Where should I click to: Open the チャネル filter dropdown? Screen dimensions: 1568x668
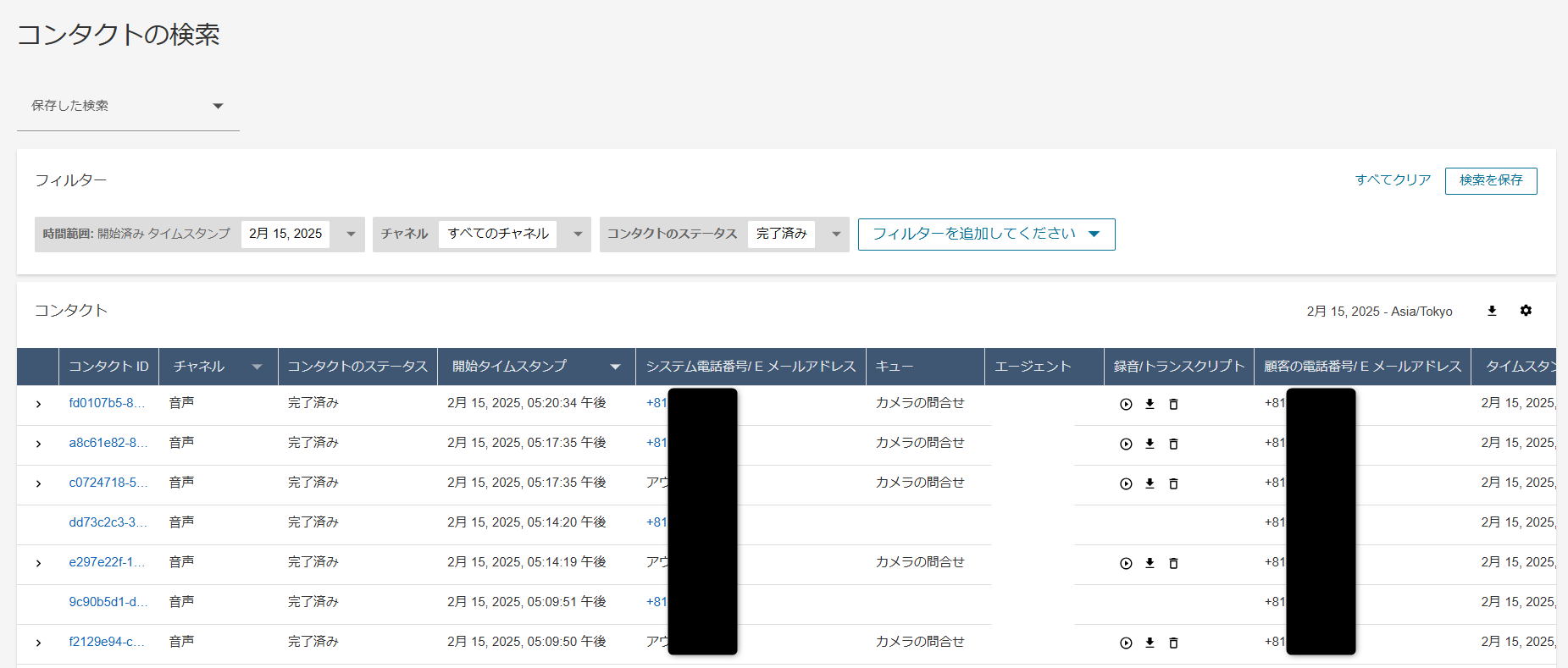click(x=577, y=235)
